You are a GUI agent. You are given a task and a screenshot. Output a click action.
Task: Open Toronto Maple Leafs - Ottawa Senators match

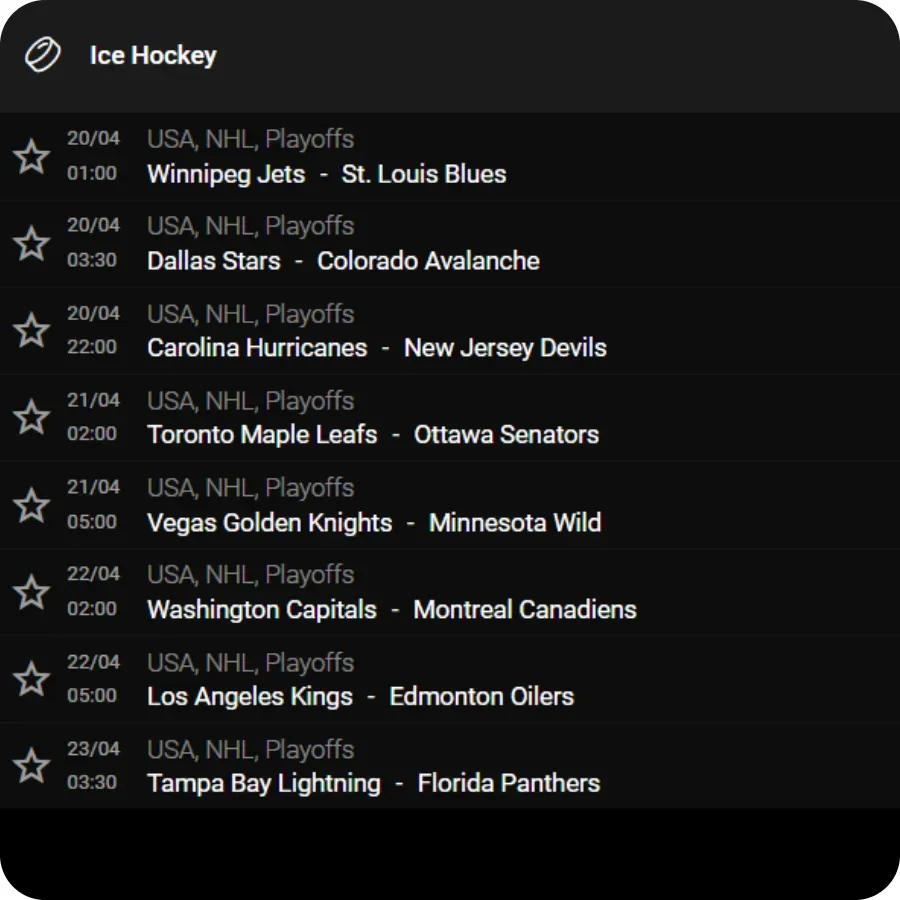450,417
